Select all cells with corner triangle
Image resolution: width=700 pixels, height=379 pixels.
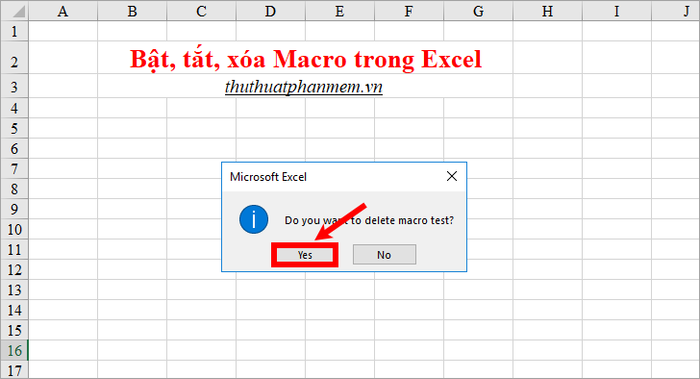click(14, 11)
